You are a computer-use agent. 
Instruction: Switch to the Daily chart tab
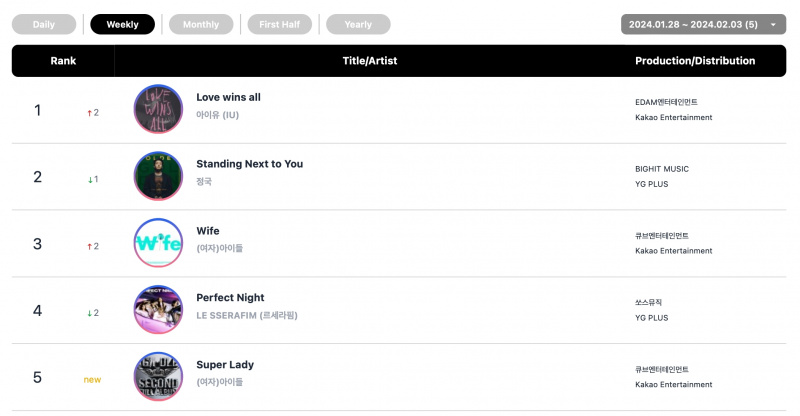[44, 25]
